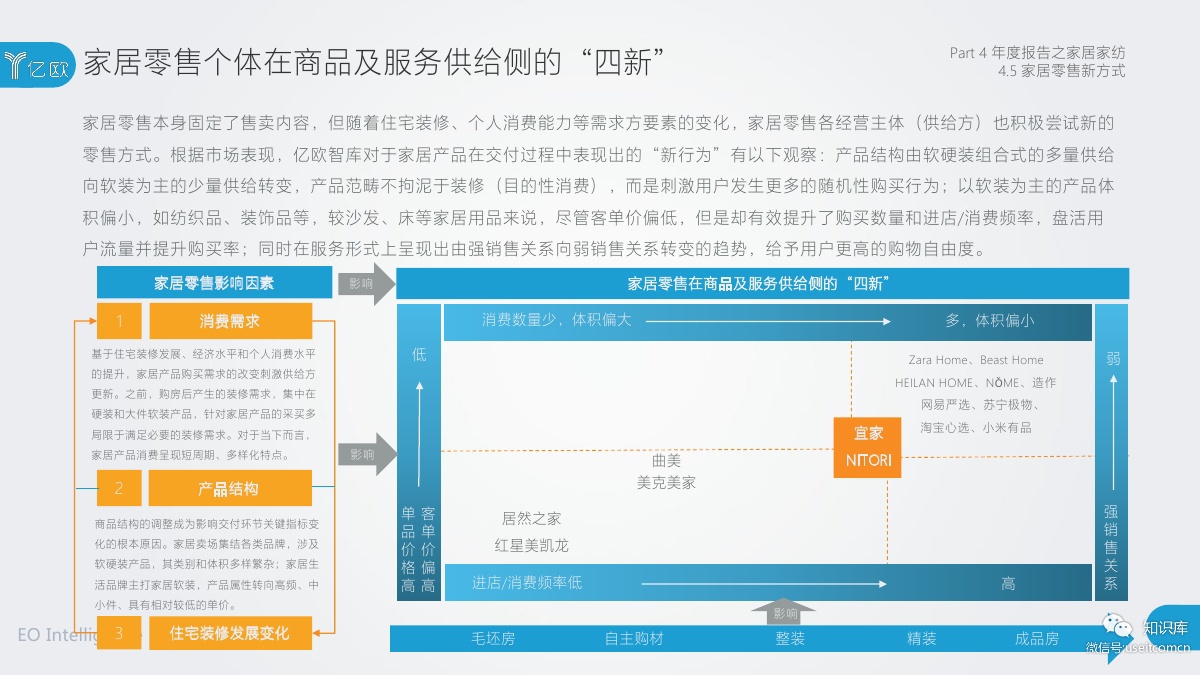Click the 家居零售影响因素 header bar

(214, 283)
